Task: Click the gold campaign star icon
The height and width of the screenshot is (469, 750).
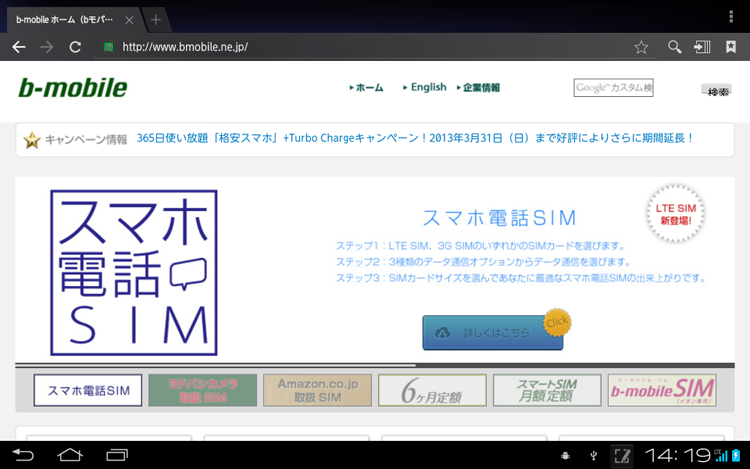Action: coord(32,140)
